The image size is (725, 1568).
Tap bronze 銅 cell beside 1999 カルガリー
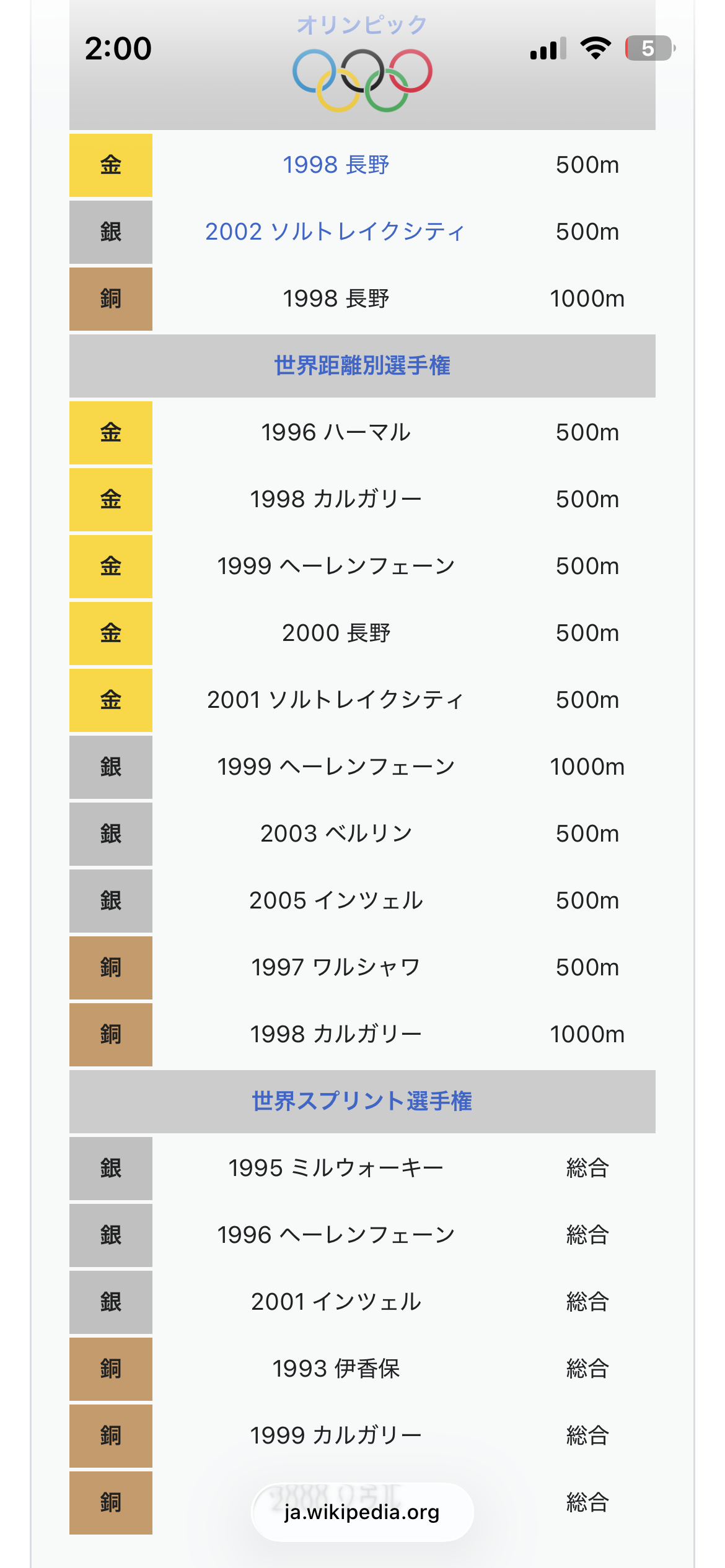click(111, 1435)
